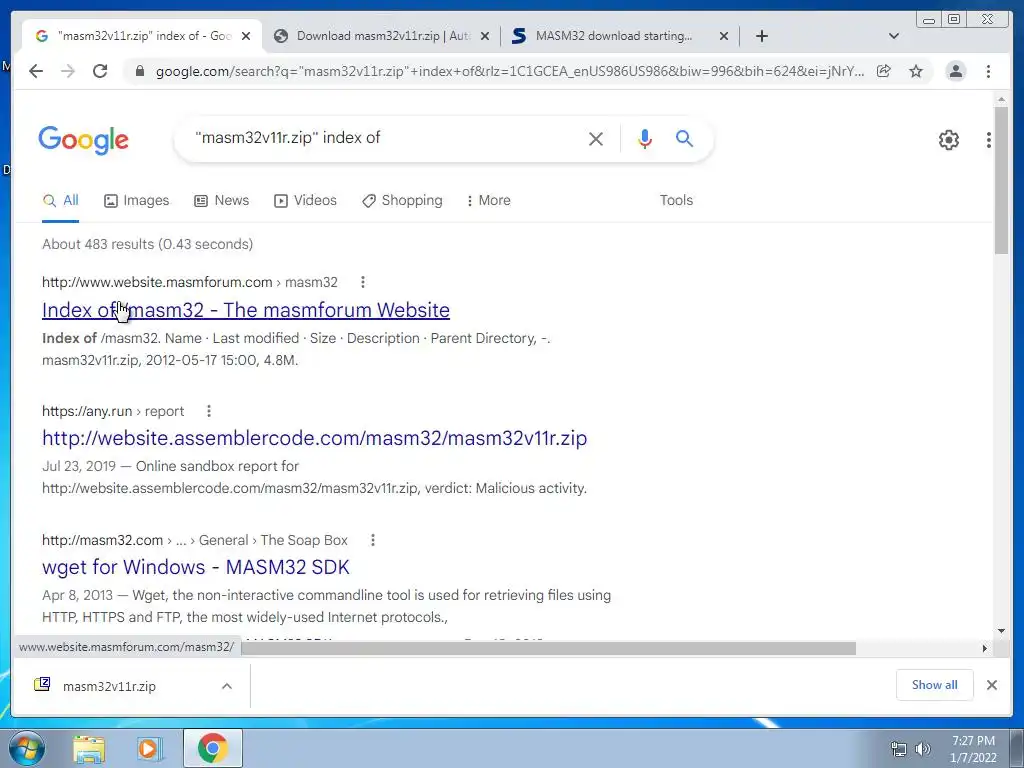Start voice search with microphone
1024x768 pixels.
(645, 138)
